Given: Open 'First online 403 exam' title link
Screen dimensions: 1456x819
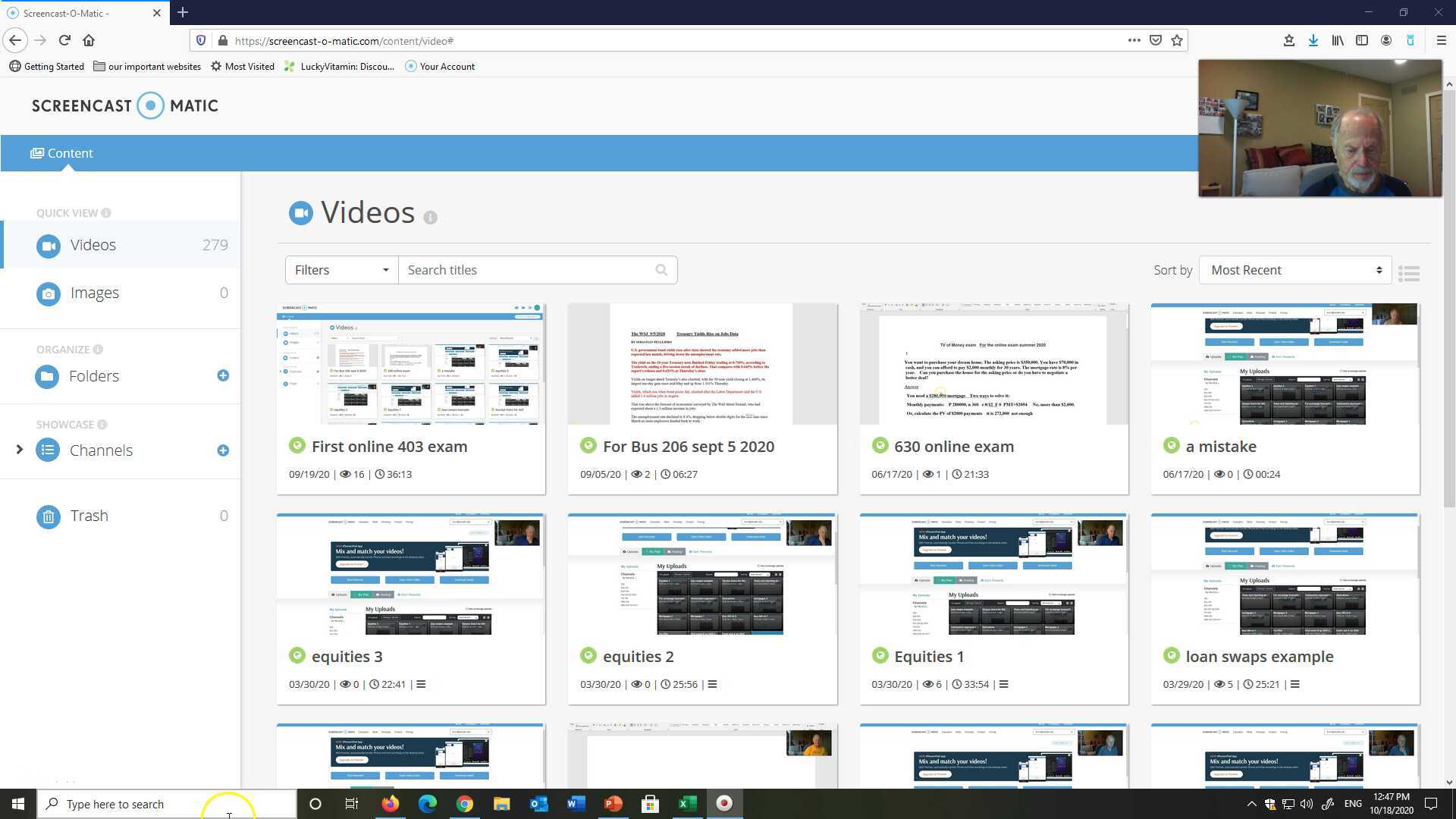Looking at the screenshot, I should tap(389, 447).
